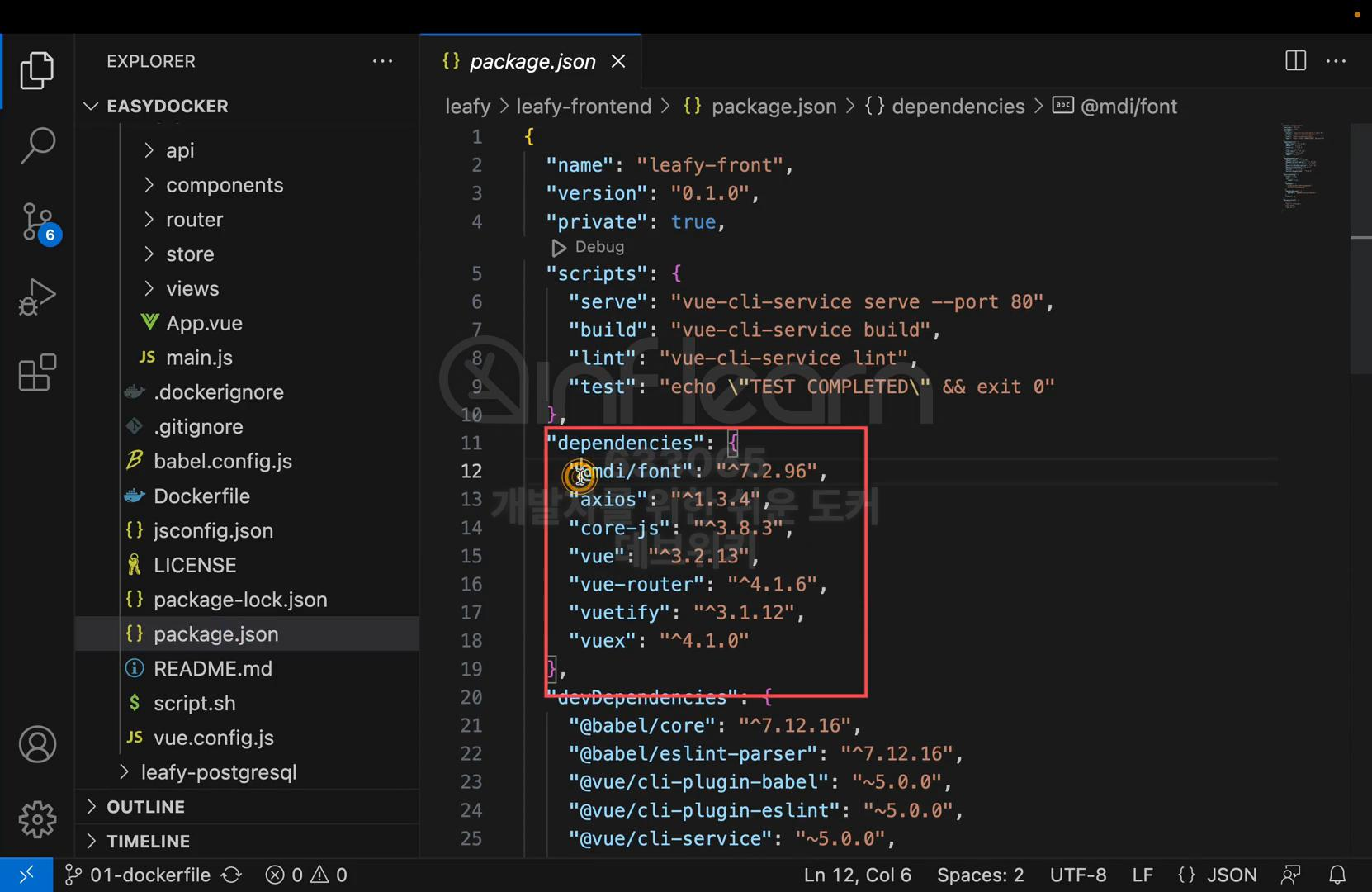Open script.sh file

click(248, 704)
